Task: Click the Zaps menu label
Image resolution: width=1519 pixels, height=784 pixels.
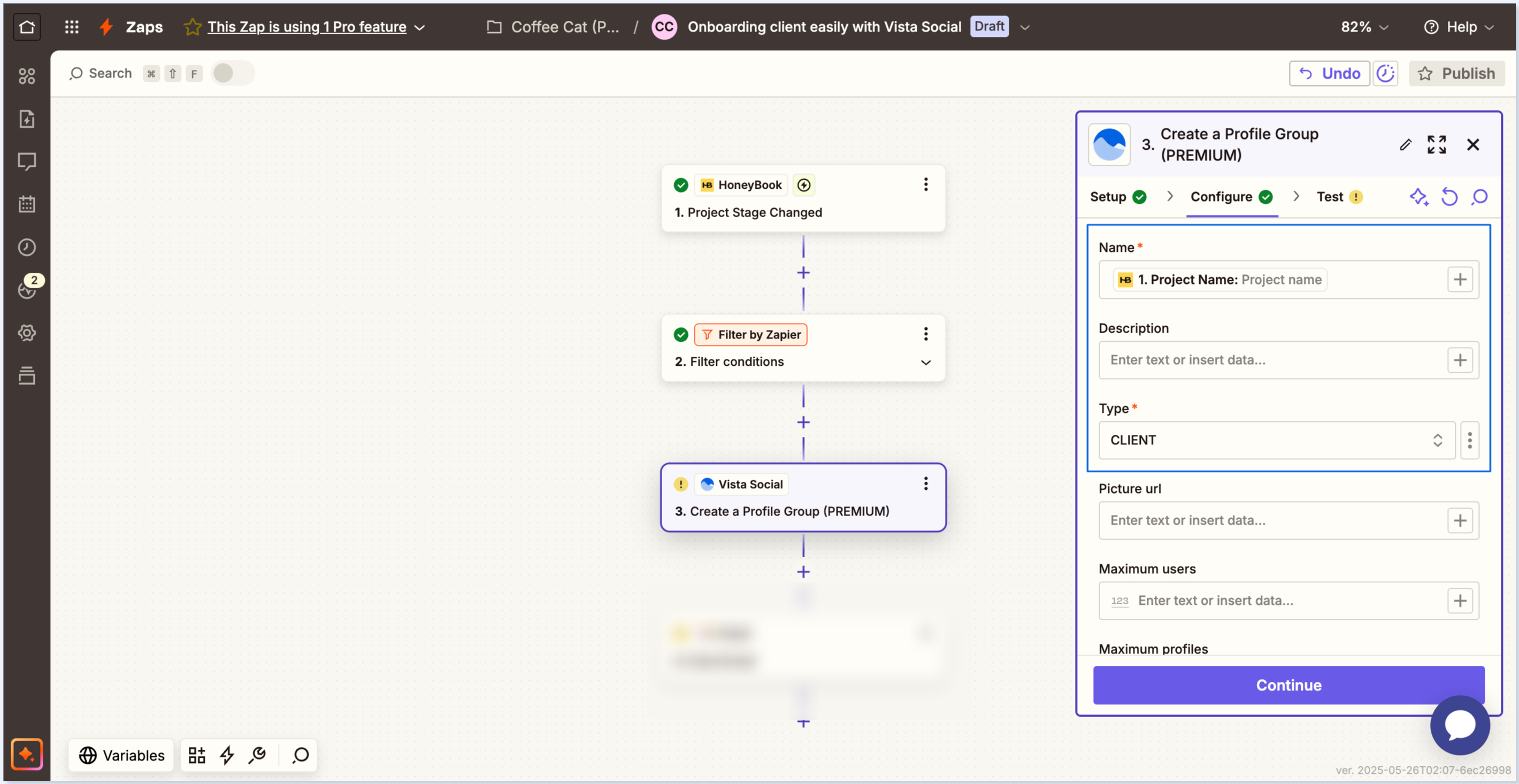Action: coord(144,27)
